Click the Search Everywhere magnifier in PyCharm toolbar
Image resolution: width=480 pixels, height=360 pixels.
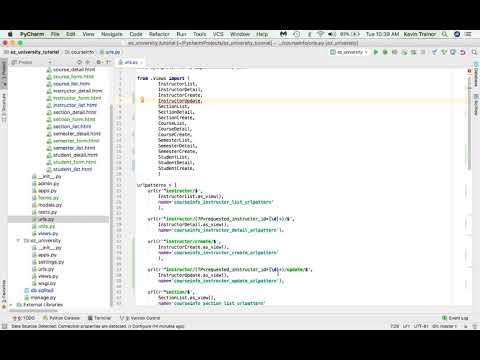[x=474, y=52]
